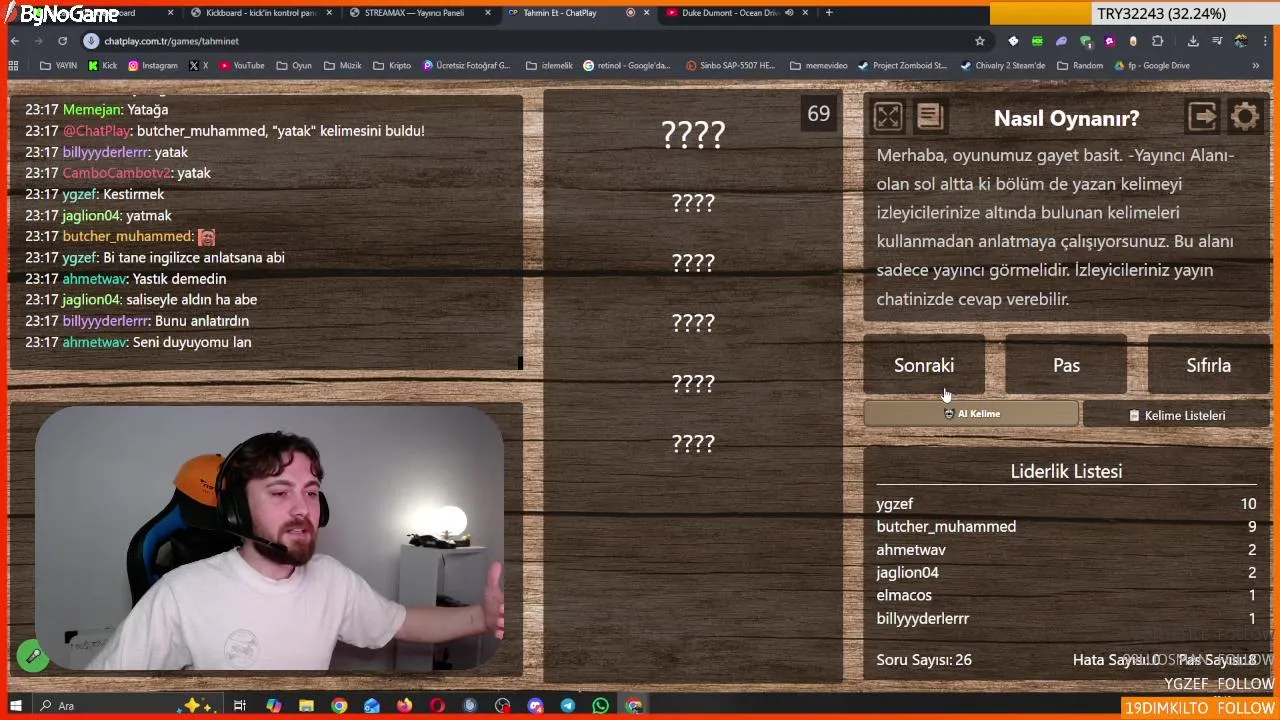Click the top large ???? hidden word

click(693, 134)
